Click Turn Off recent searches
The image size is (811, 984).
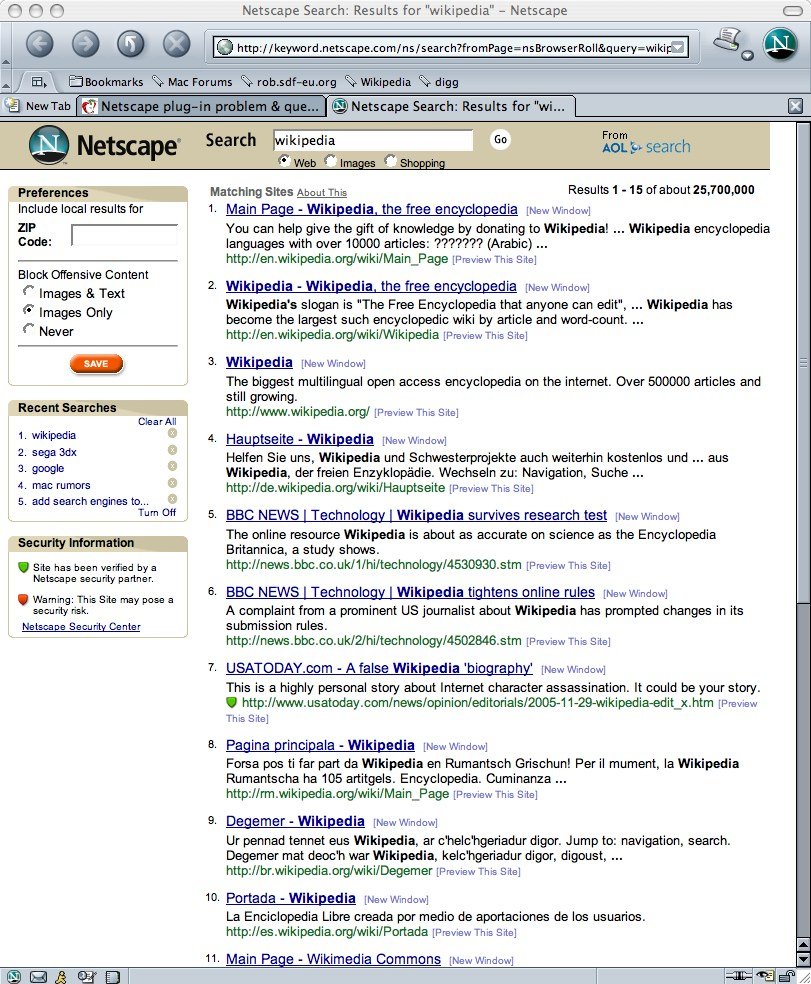[x=157, y=513]
